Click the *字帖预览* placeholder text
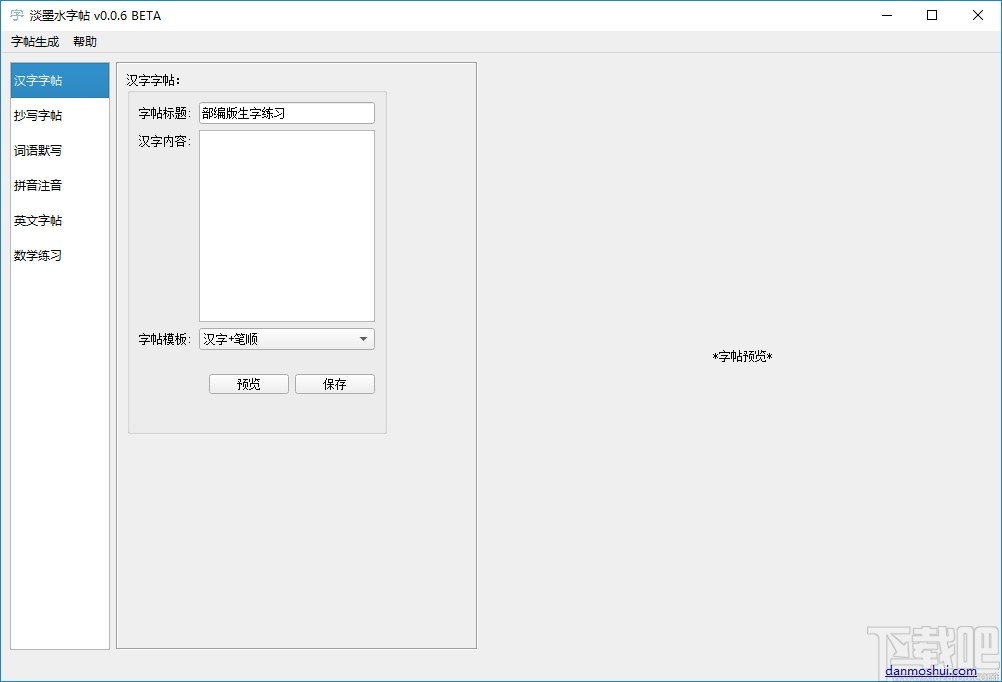The height and width of the screenshot is (682, 1002). (x=743, y=357)
